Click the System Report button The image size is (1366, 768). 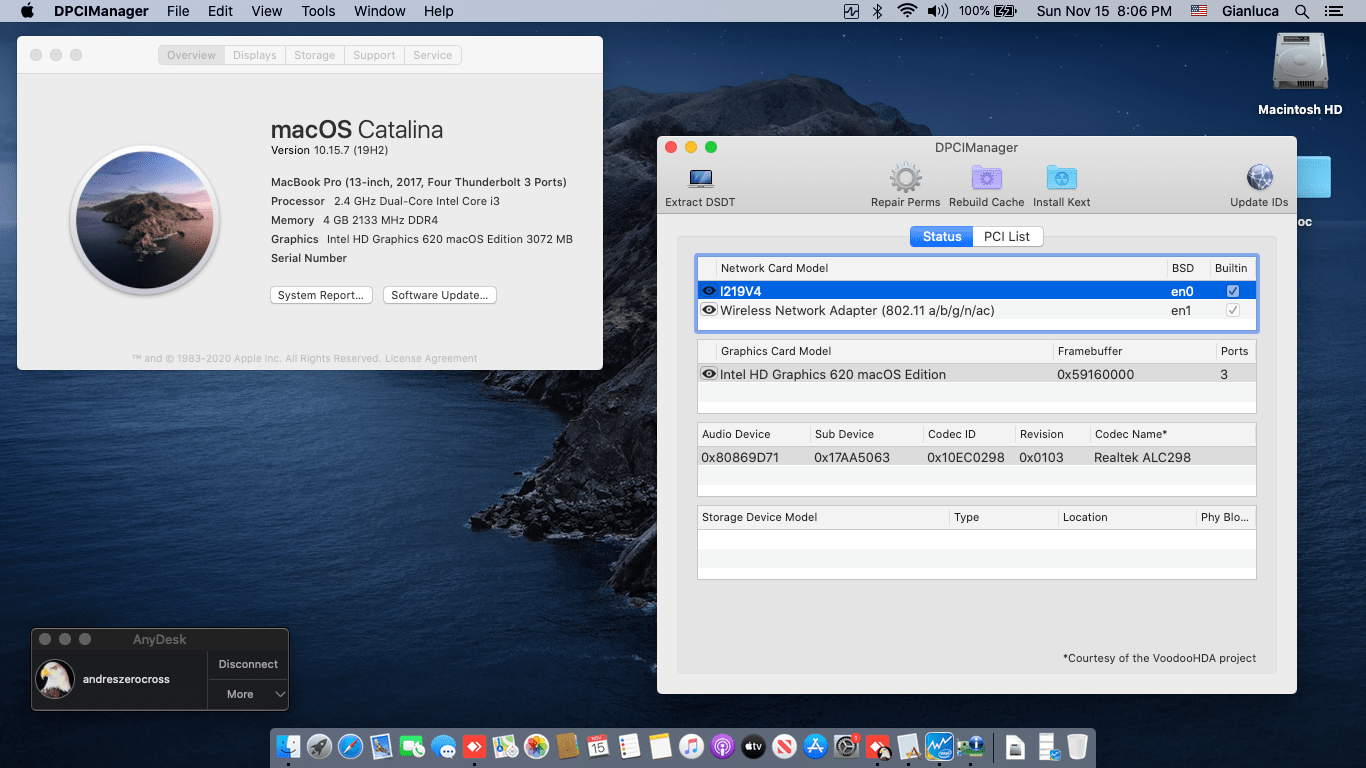[321, 294]
